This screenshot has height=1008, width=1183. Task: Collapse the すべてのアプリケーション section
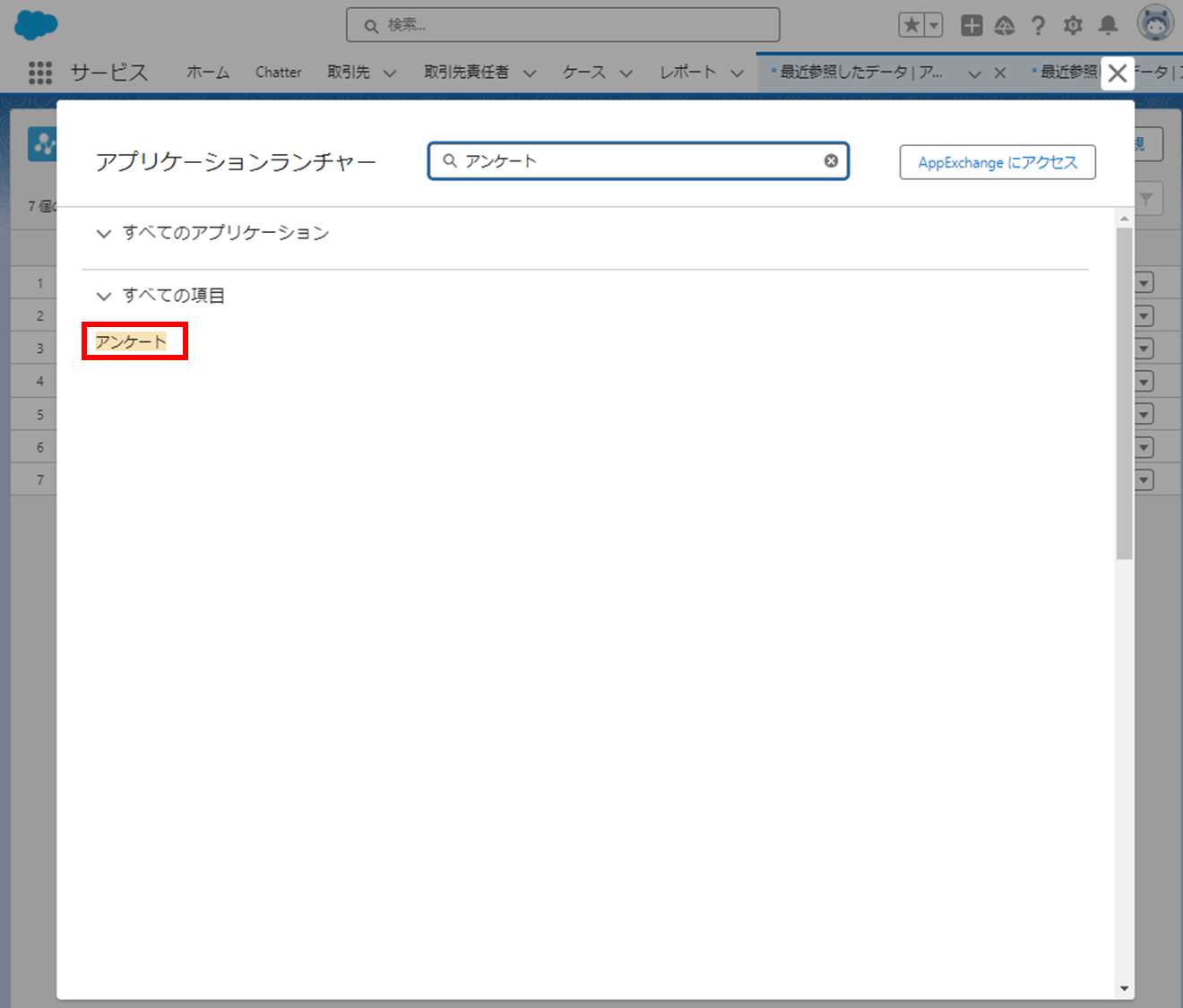103,233
